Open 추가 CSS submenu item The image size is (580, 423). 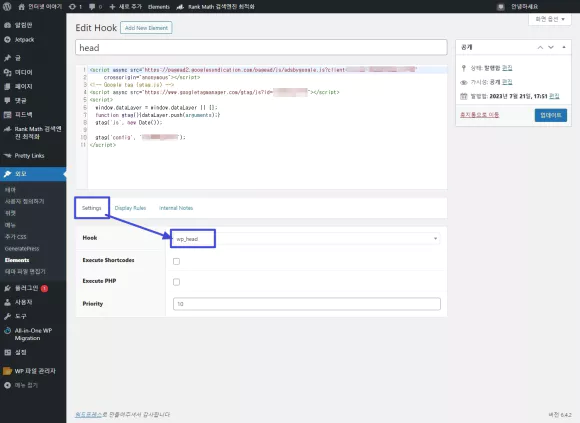click(x=16, y=237)
